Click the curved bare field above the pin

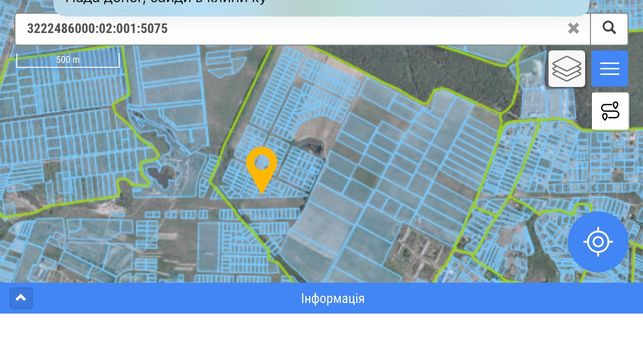316,131
